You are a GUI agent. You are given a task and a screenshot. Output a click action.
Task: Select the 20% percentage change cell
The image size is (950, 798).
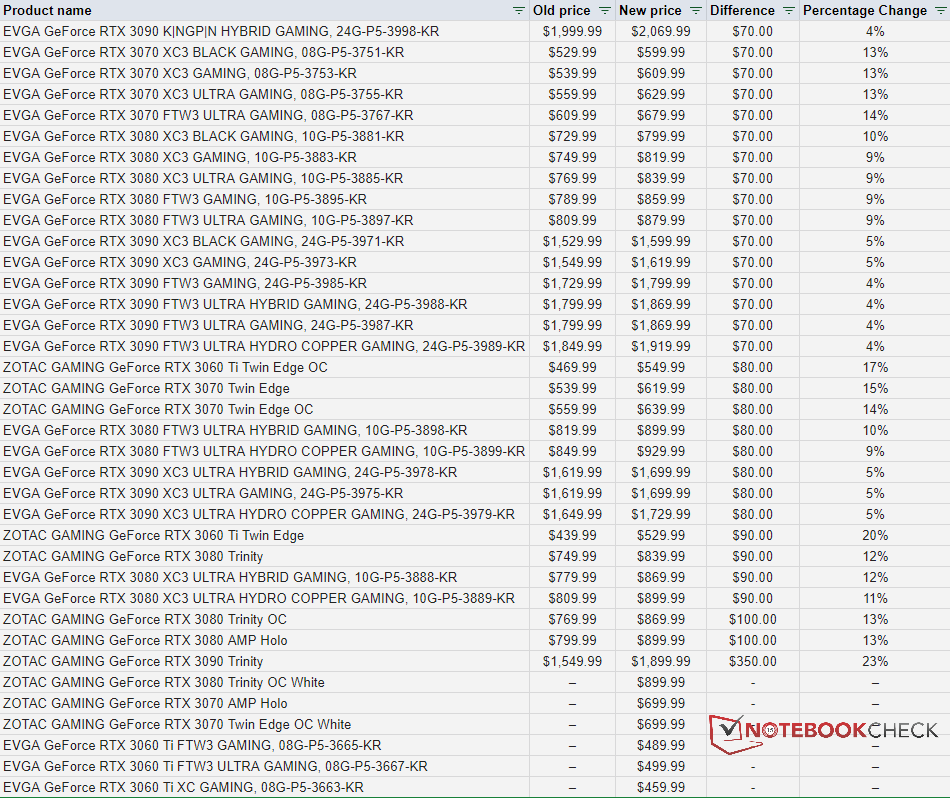tap(874, 535)
